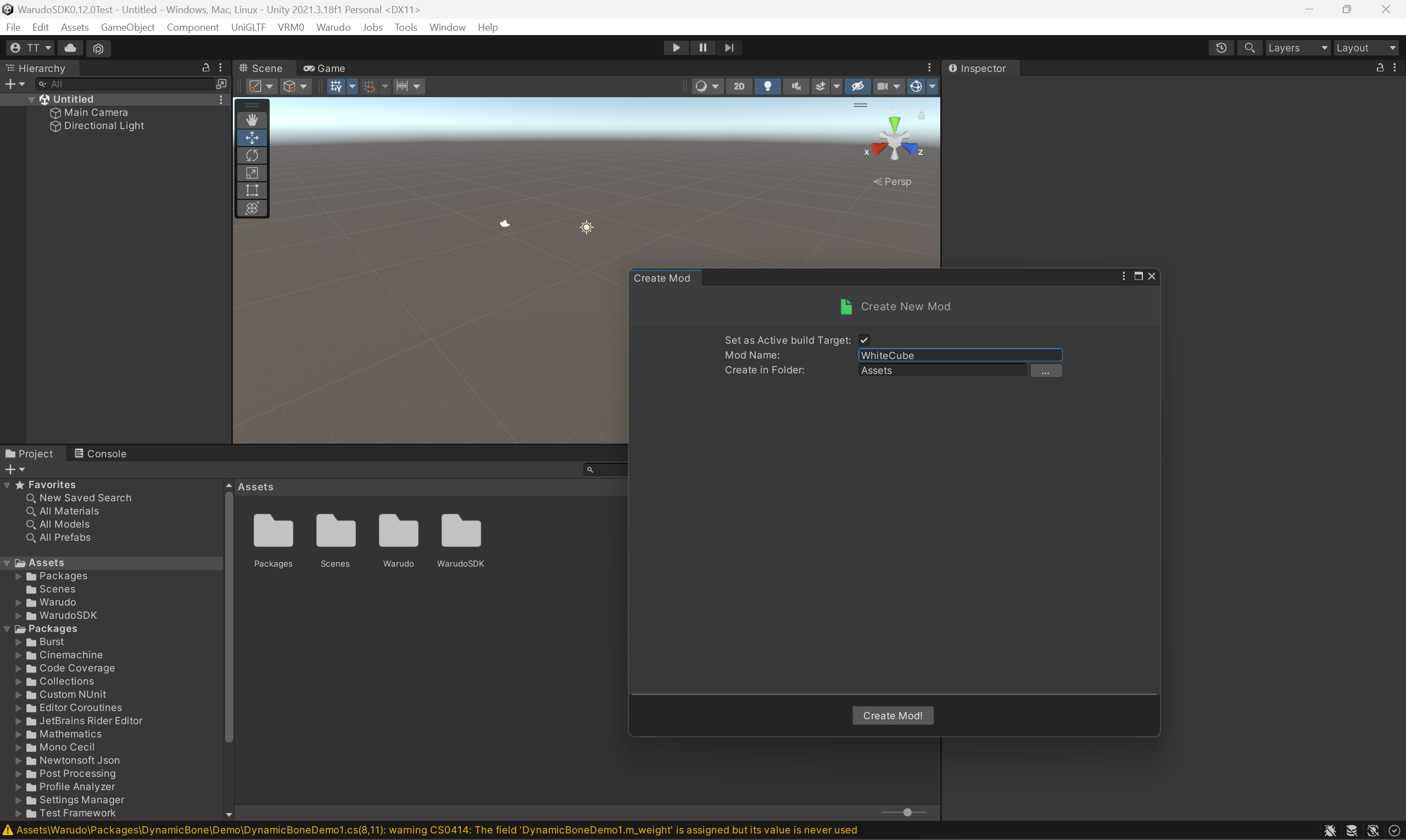Open the scene camera settings icon
Viewport: 1406px width, 840px height.
pos(883,86)
